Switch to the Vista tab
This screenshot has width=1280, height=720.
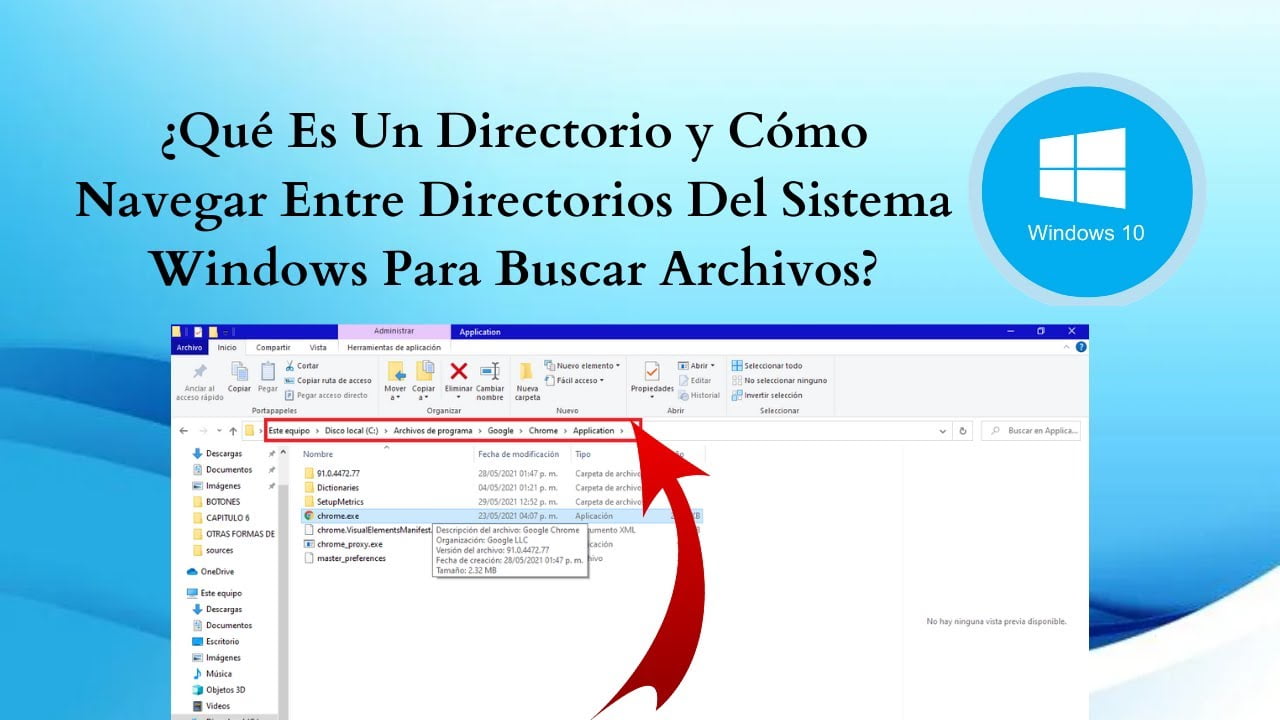coord(318,347)
